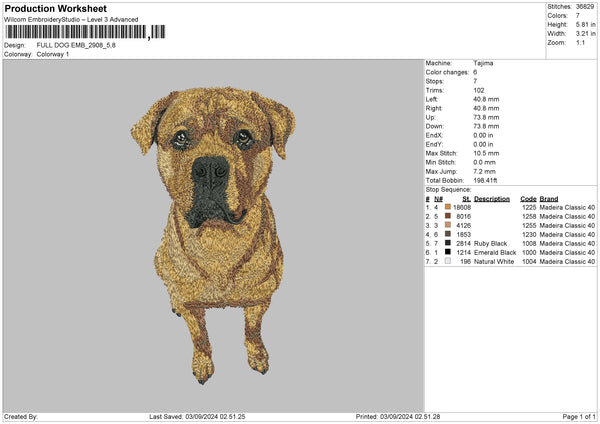
Task: Pick the color swatch in stop 3
Action: coord(446,225)
